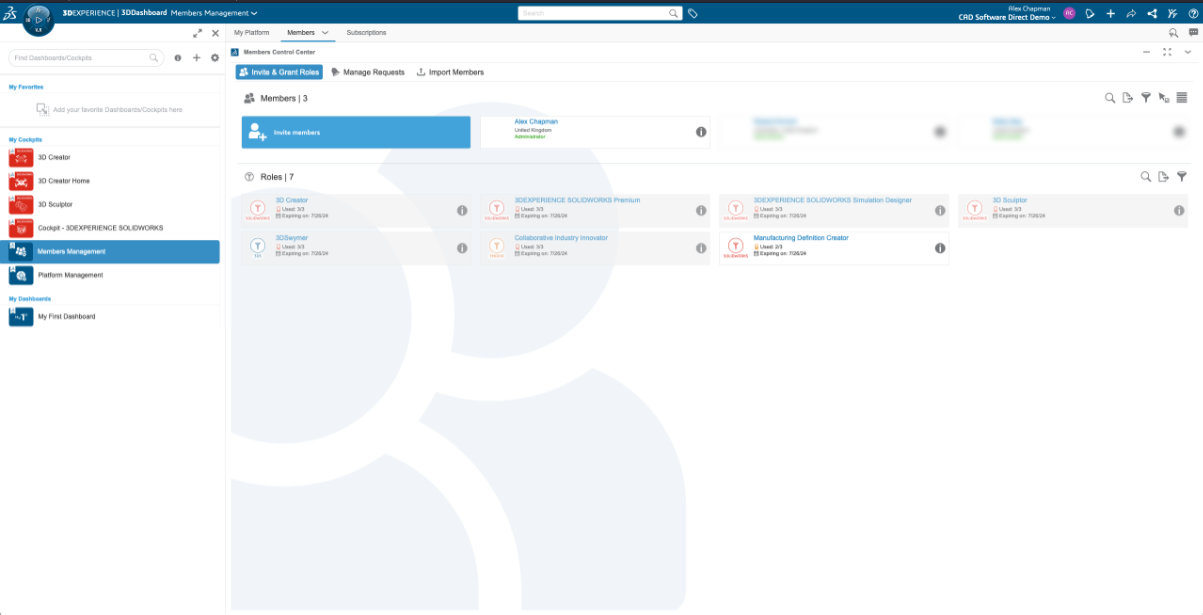Open the 3D Creator role link
This screenshot has width=1203, height=615.
click(x=292, y=200)
